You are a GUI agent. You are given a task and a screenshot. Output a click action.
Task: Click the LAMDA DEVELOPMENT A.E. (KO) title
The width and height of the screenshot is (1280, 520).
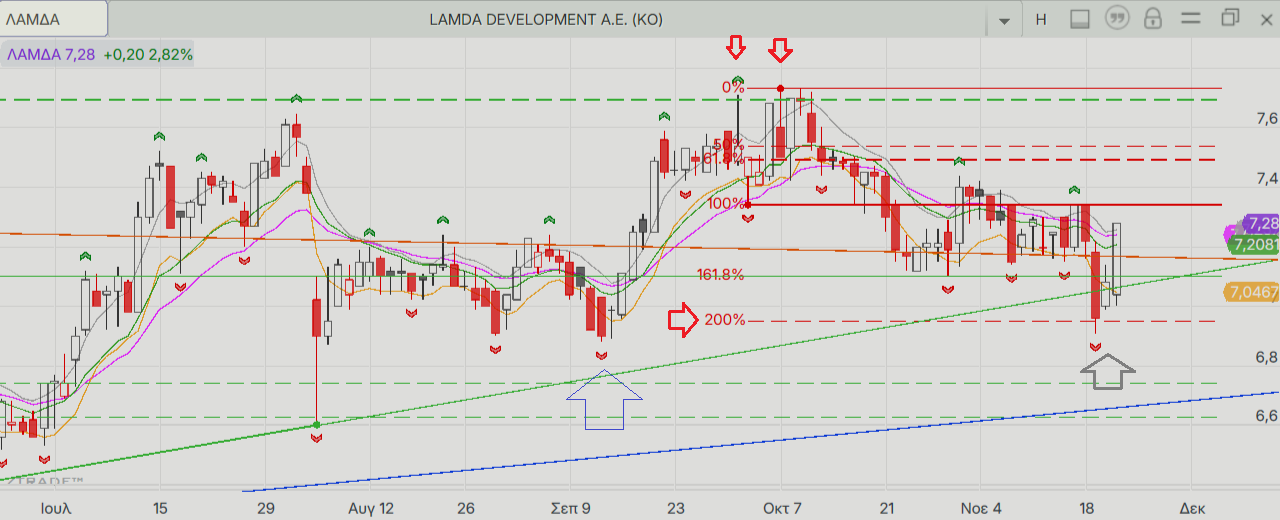tap(546, 19)
